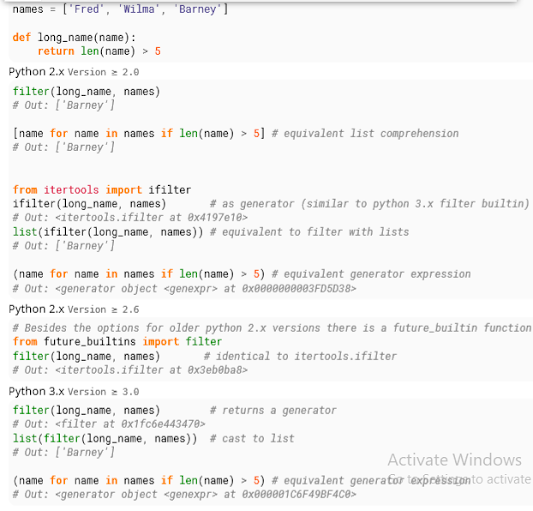Image resolution: width=533 pixels, height=511 pixels.
Task: Click the 'Python 3.x Version ≥ 3.0' heading
Action: 74,392
